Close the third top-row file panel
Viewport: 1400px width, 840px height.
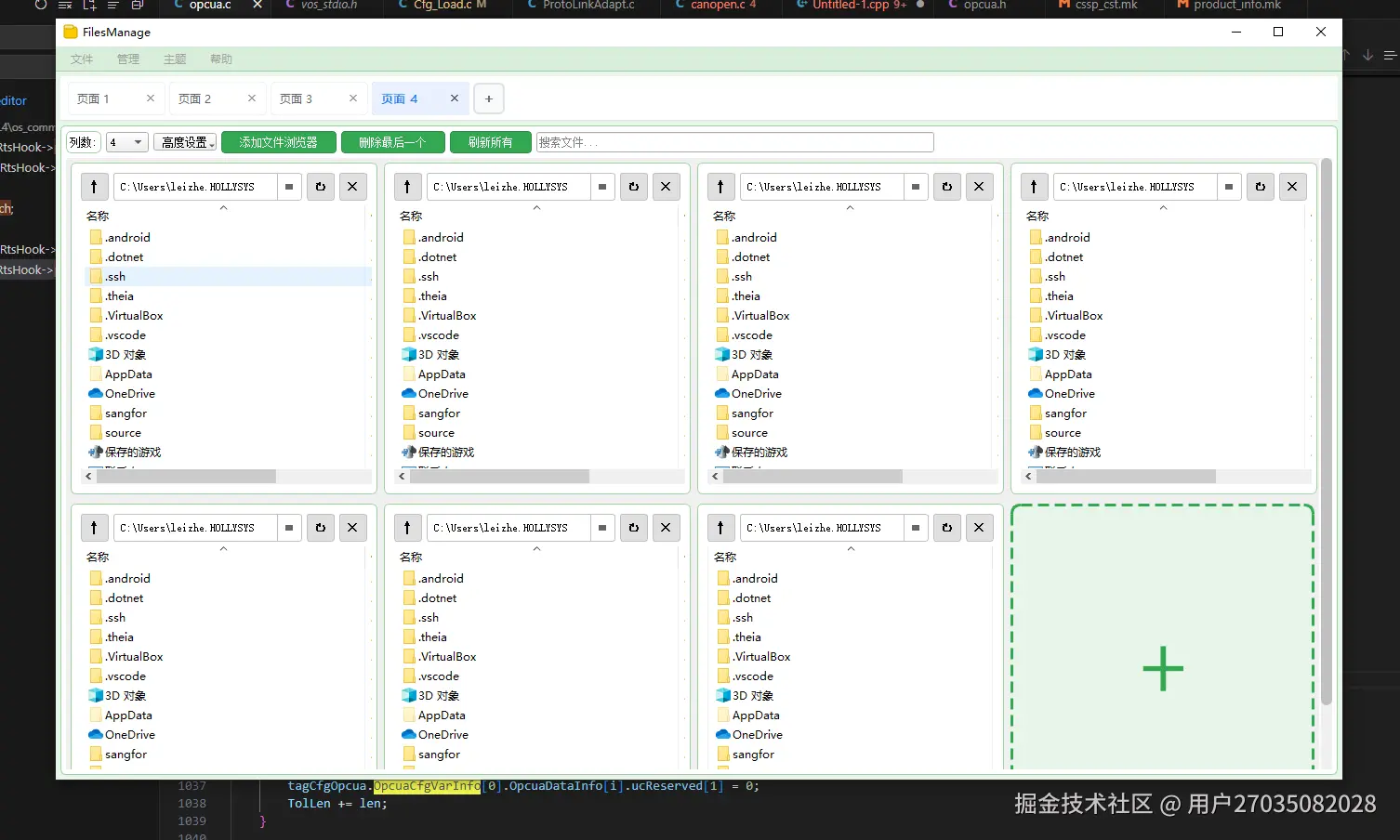[979, 187]
